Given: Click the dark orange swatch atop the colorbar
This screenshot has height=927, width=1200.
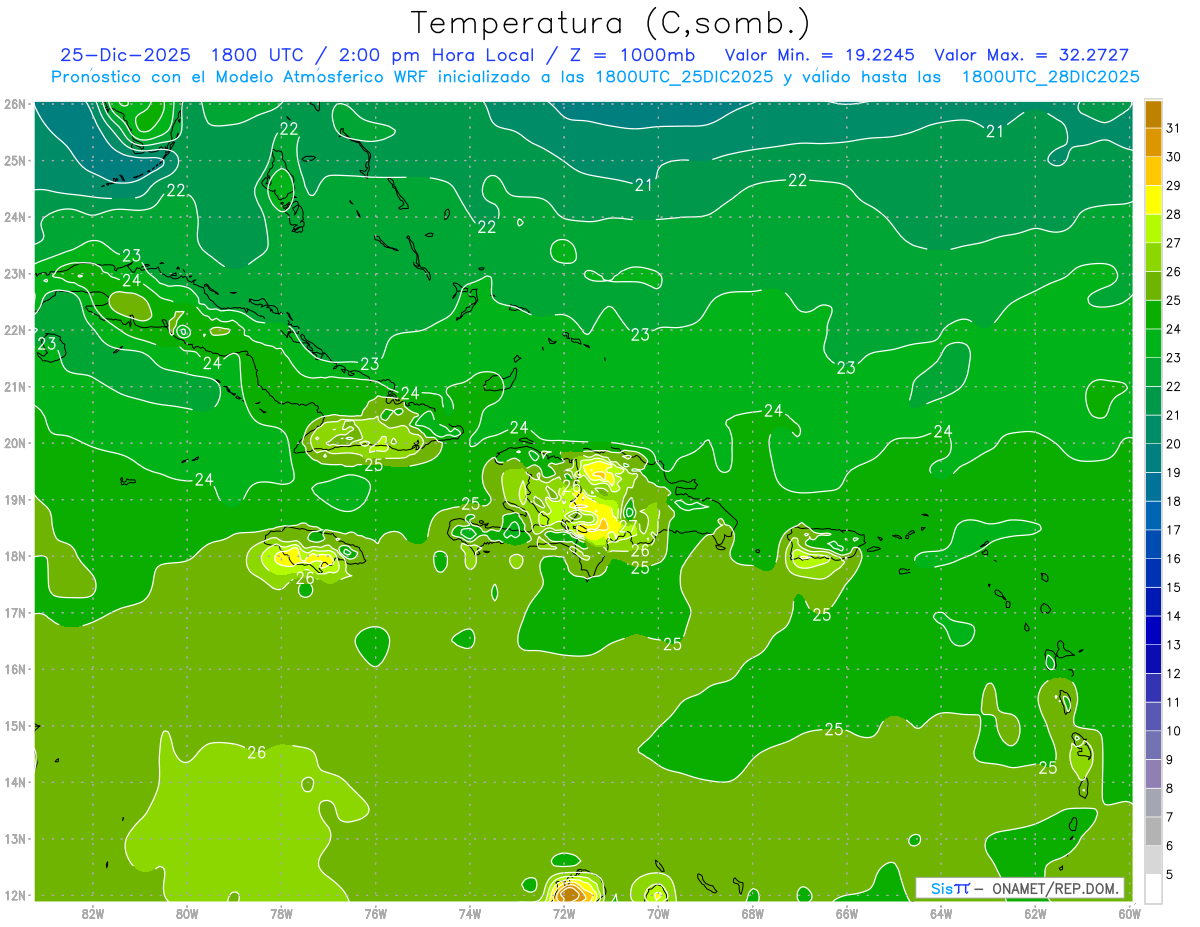Looking at the screenshot, I should click(x=1153, y=114).
